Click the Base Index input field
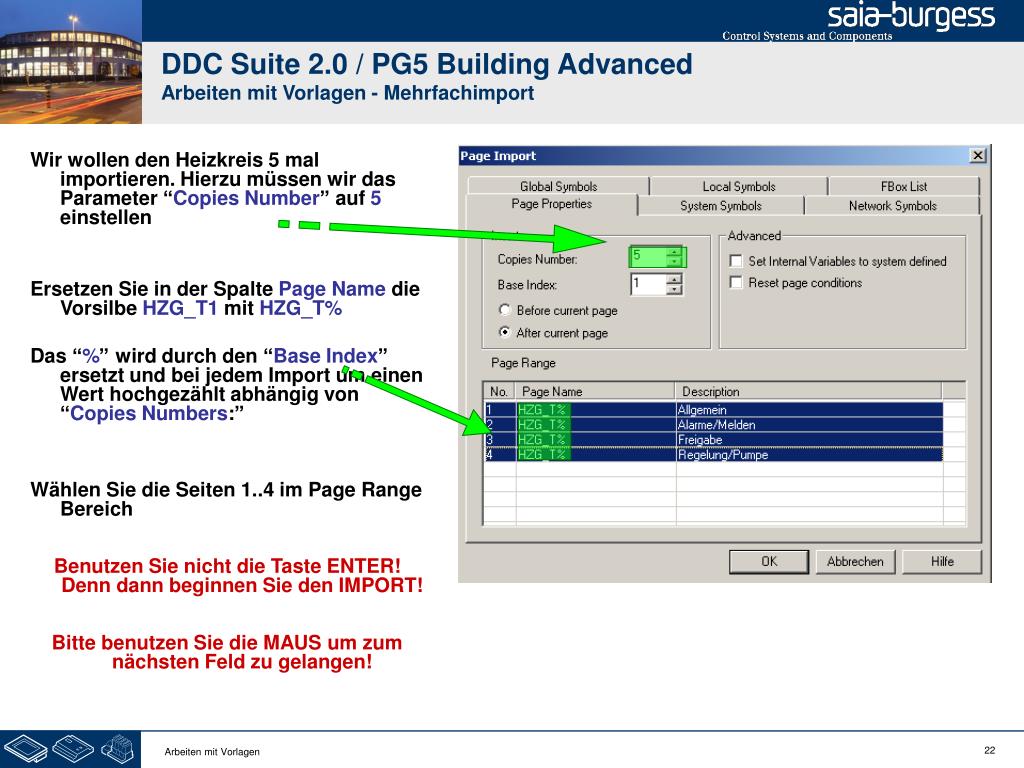The height and width of the screenshot is (768, 1024). [648, 284]
